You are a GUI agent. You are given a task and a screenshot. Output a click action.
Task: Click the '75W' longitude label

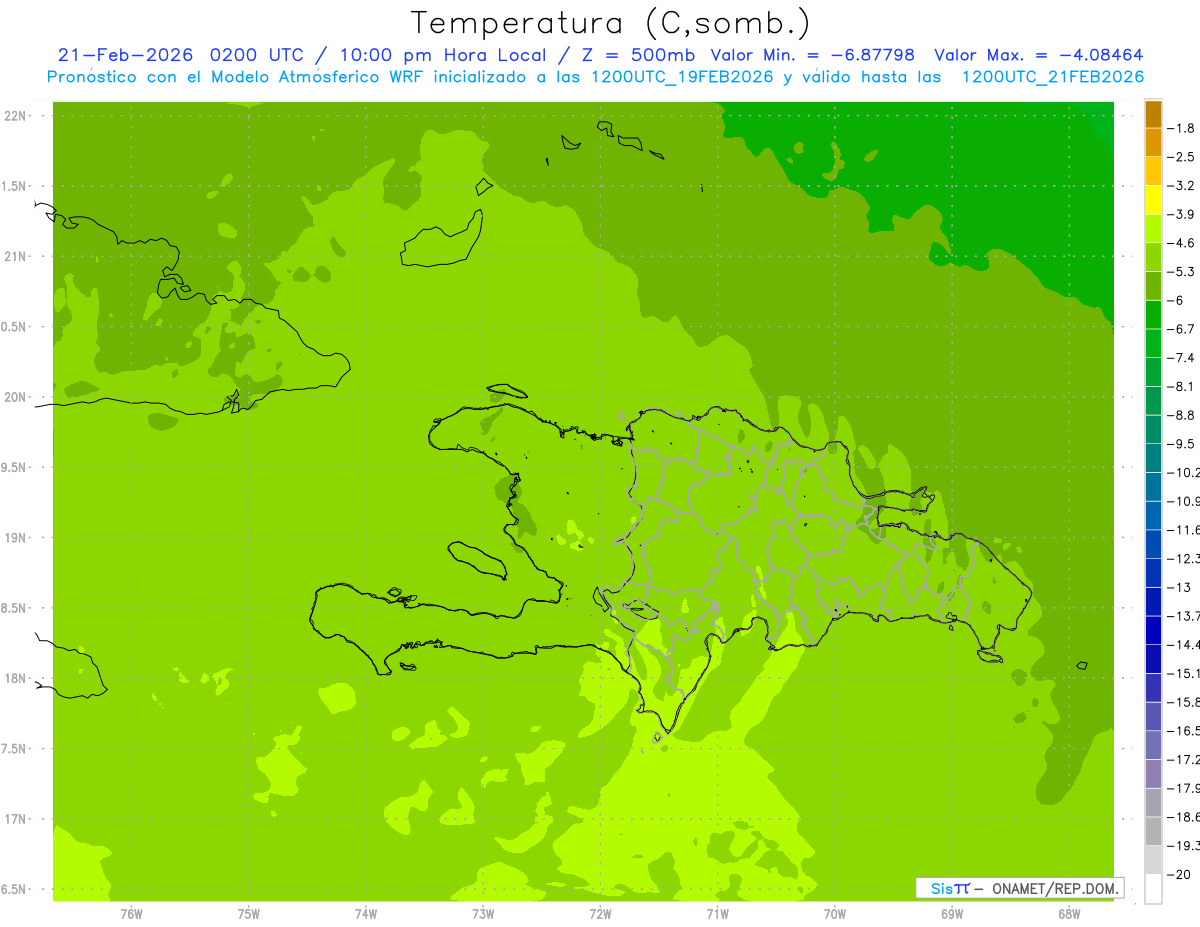coord(248,913)
